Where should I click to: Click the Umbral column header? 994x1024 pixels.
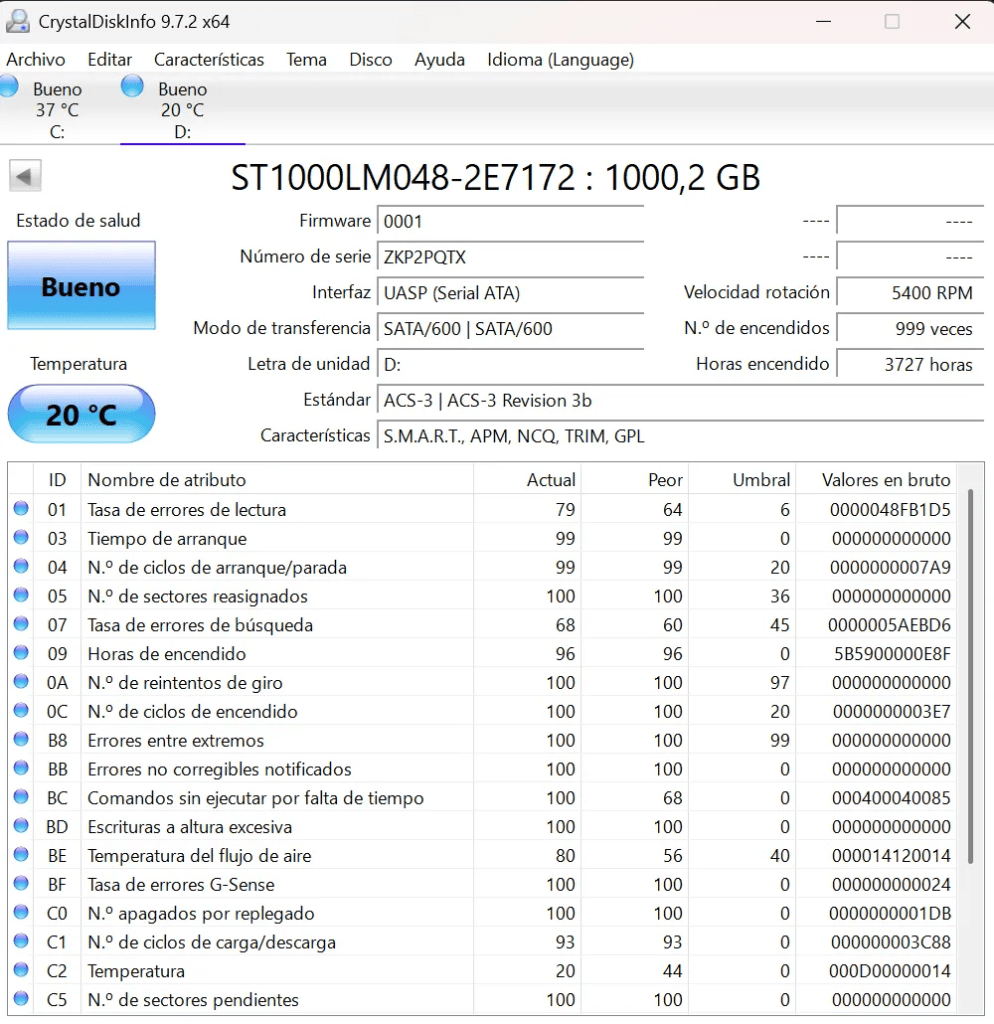[x=743, y=480]
